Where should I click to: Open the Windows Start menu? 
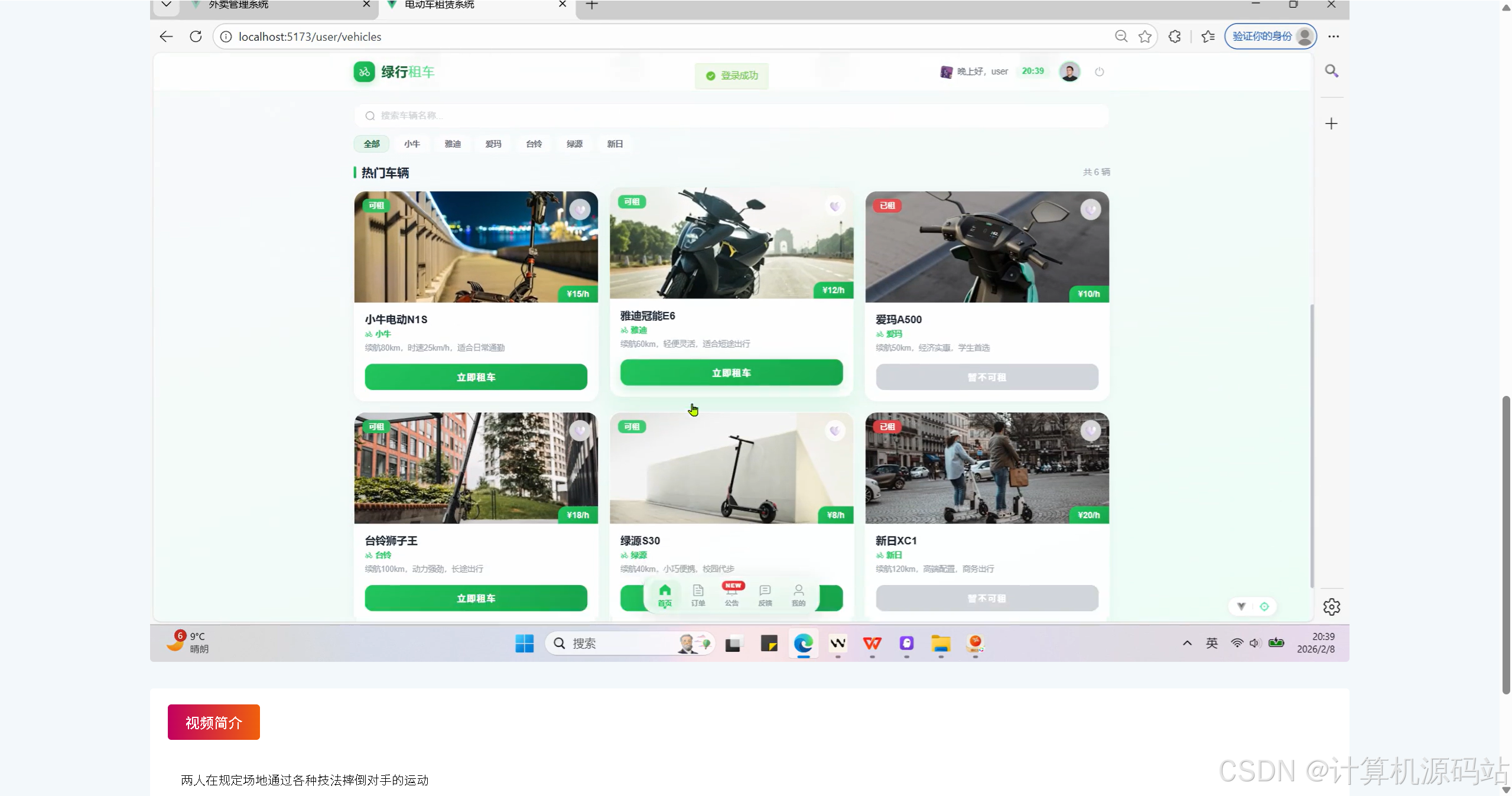(x=524, y=643)
